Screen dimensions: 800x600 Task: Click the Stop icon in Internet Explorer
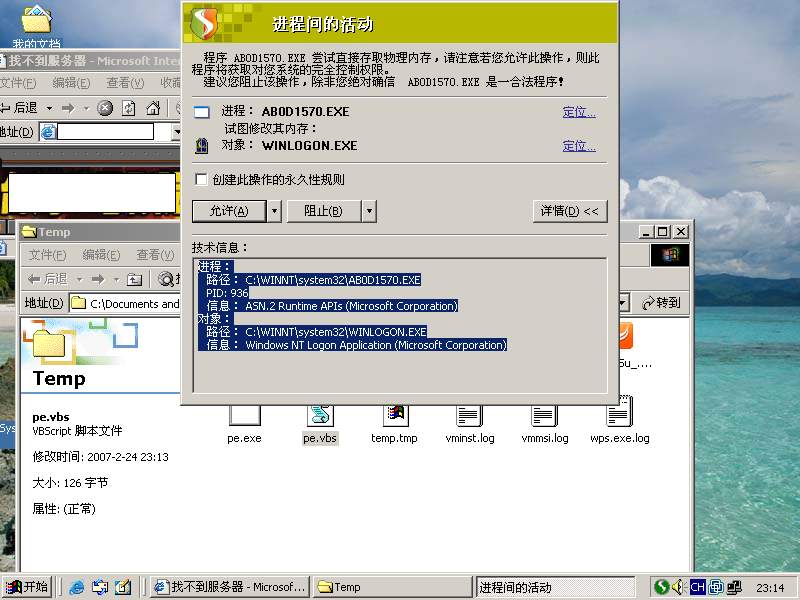tap(105, 108)
